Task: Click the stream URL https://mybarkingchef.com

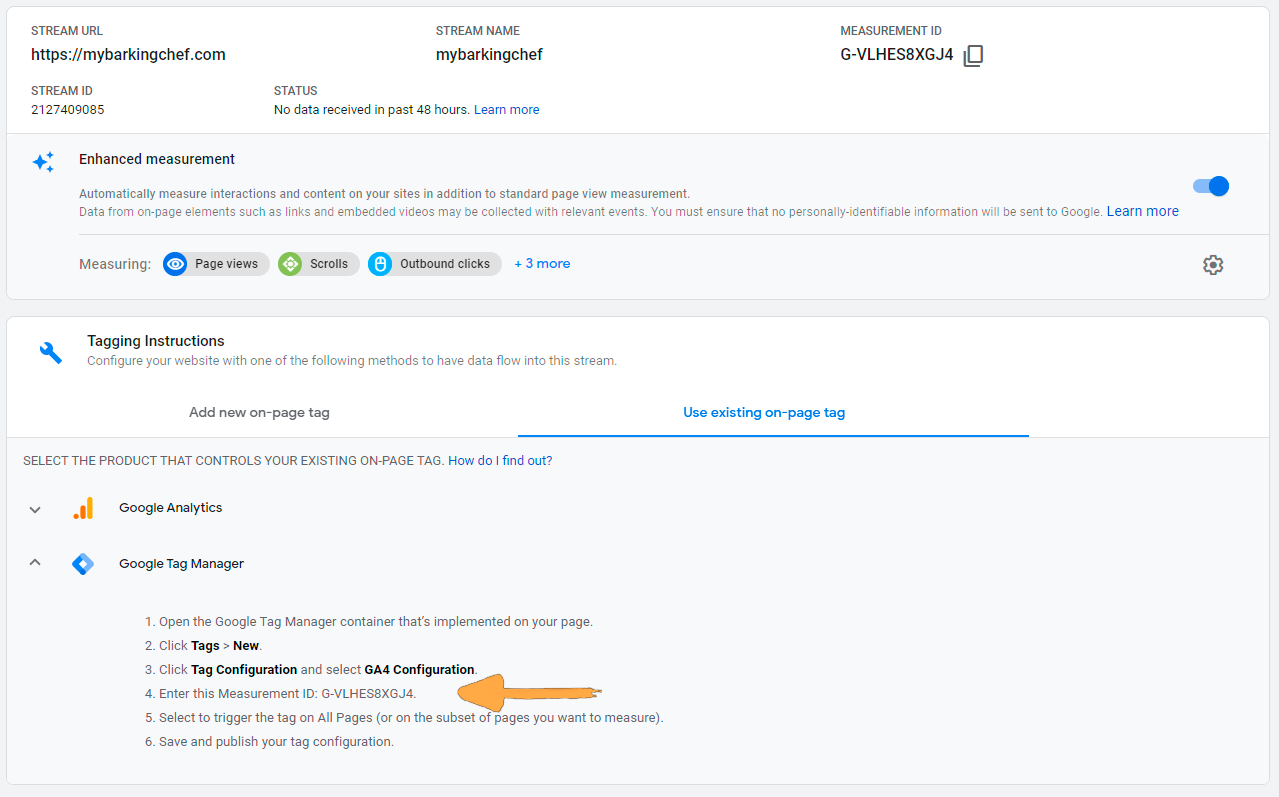Action: pos(128,55)
